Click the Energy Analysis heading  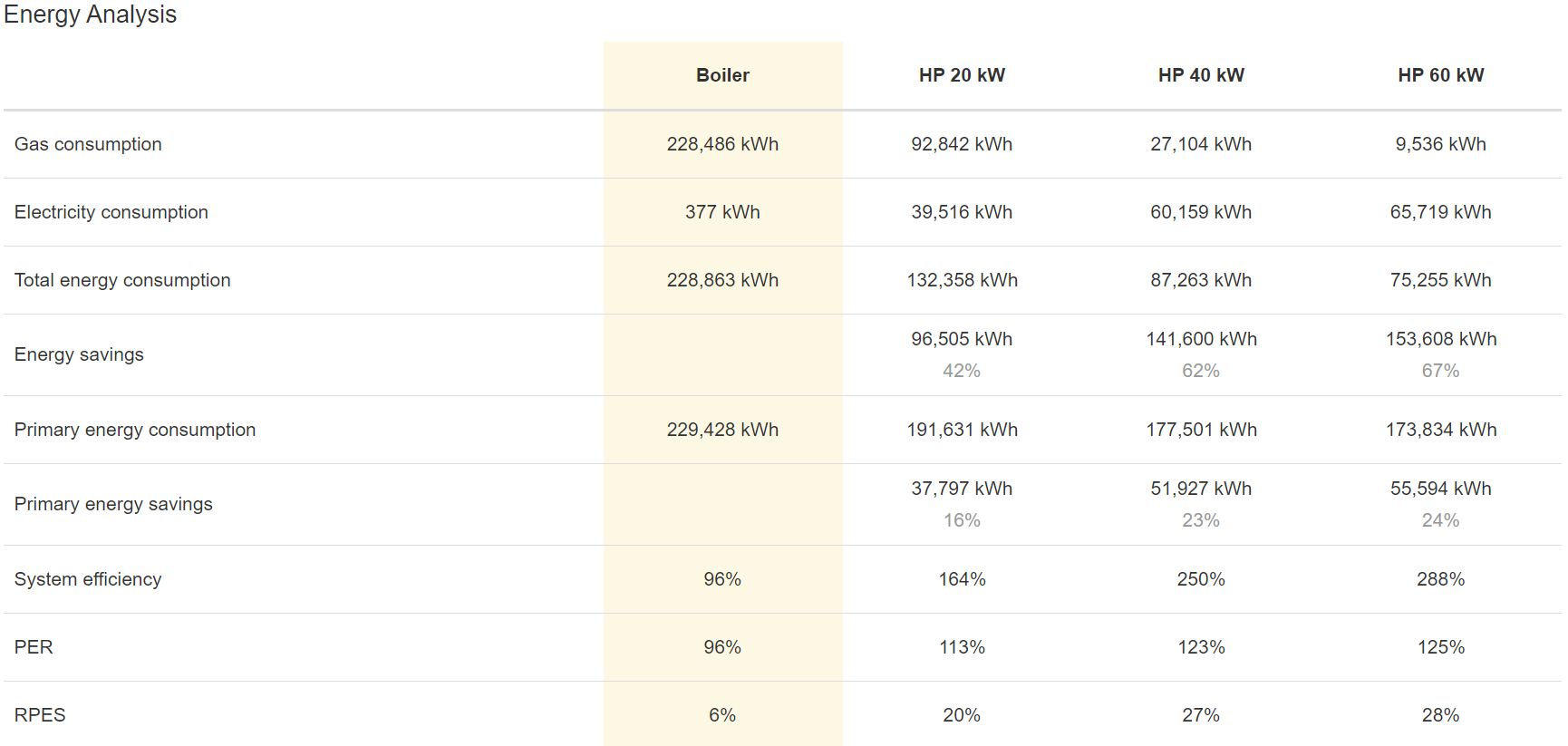(90, 15)
